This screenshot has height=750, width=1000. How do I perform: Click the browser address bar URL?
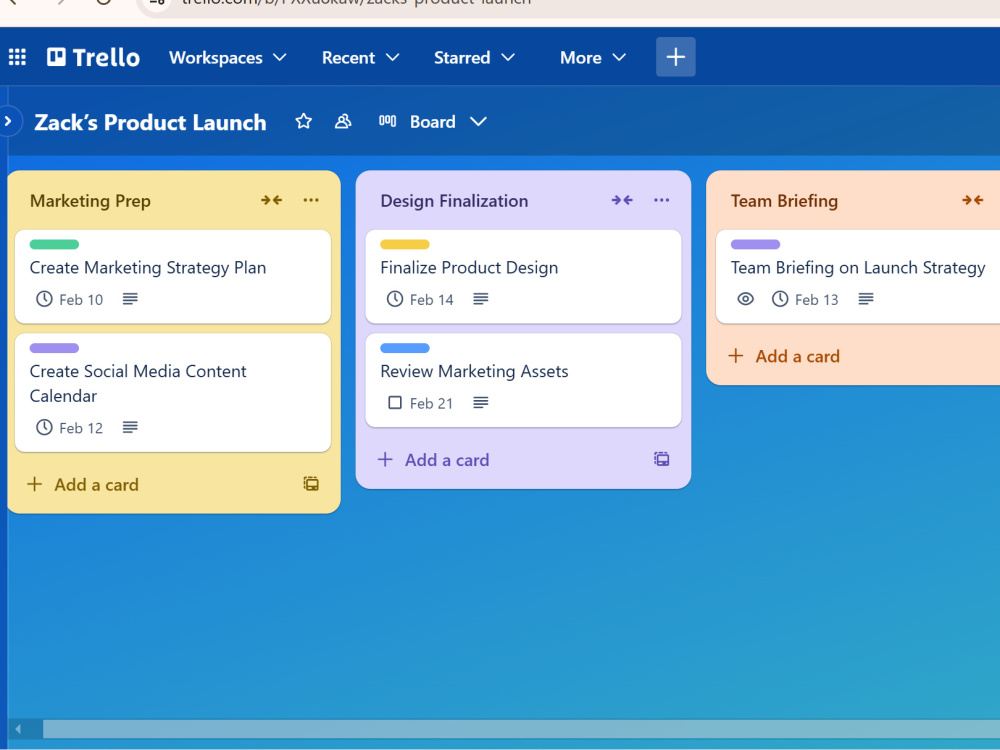357,3
